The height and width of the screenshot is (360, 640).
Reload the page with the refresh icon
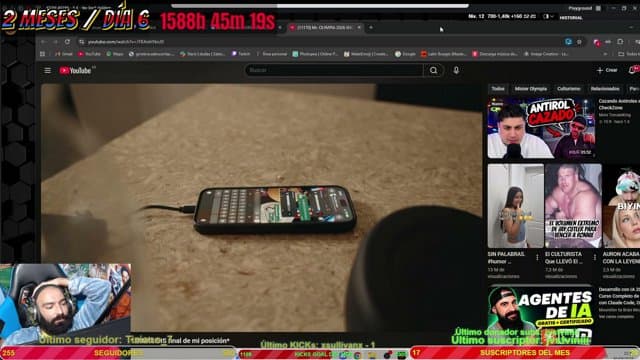tap(67, 42)
